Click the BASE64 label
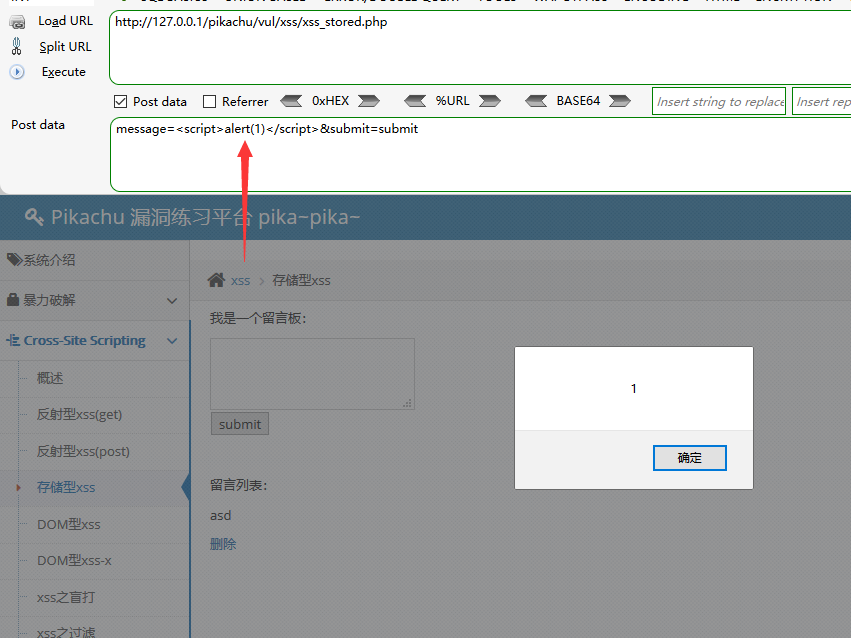 pos(578,101)
